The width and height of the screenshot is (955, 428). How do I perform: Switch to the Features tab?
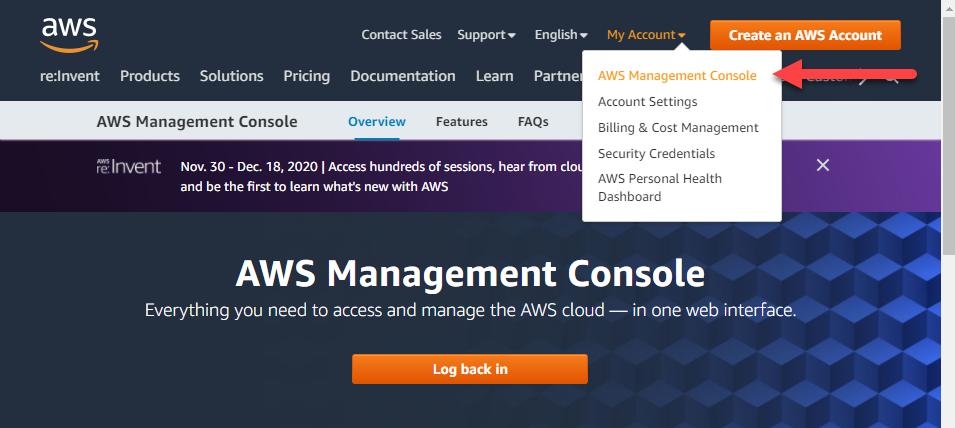tap(461, 122)
